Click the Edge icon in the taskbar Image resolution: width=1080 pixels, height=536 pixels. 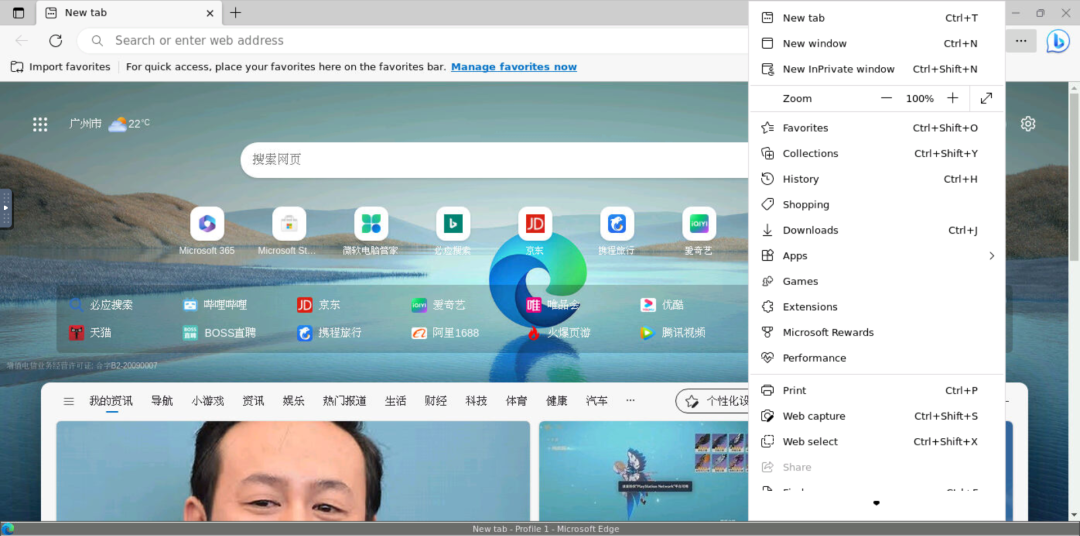pyautogui.click(x=8, y=529)
